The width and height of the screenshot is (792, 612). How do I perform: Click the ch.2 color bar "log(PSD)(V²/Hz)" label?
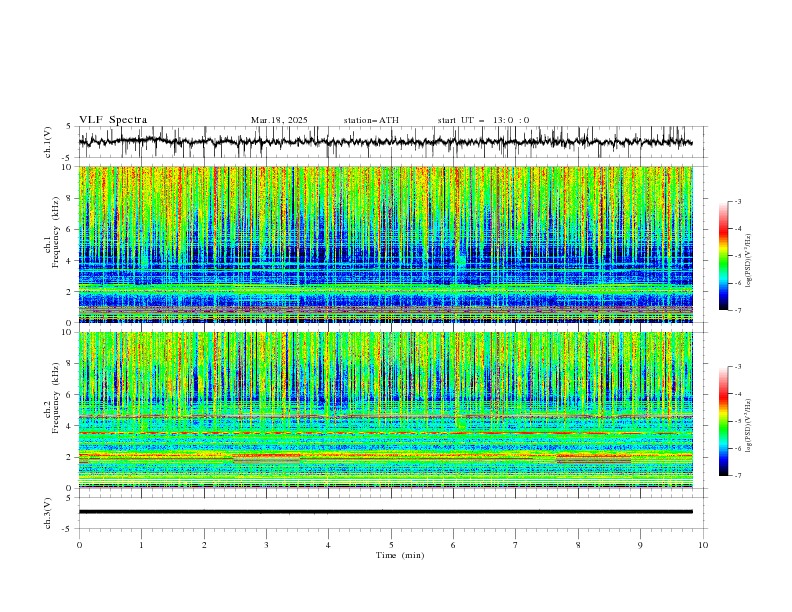(749, 426)
